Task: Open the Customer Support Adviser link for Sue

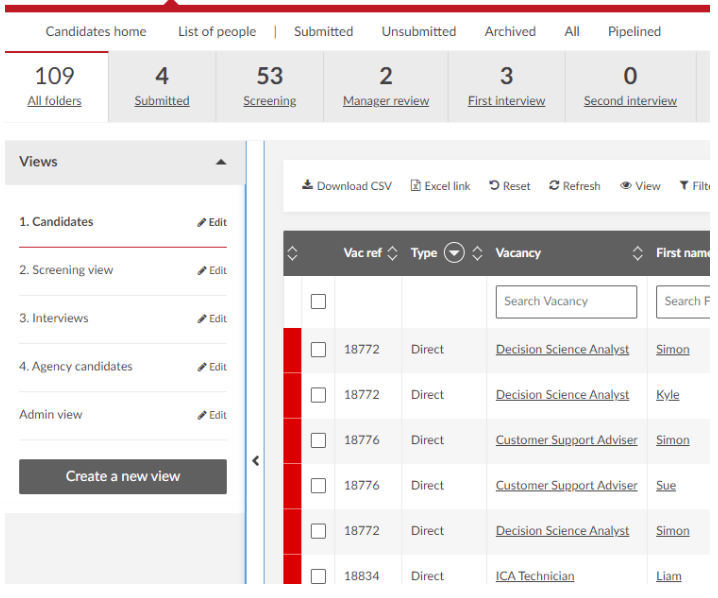Action: [566, 486]
